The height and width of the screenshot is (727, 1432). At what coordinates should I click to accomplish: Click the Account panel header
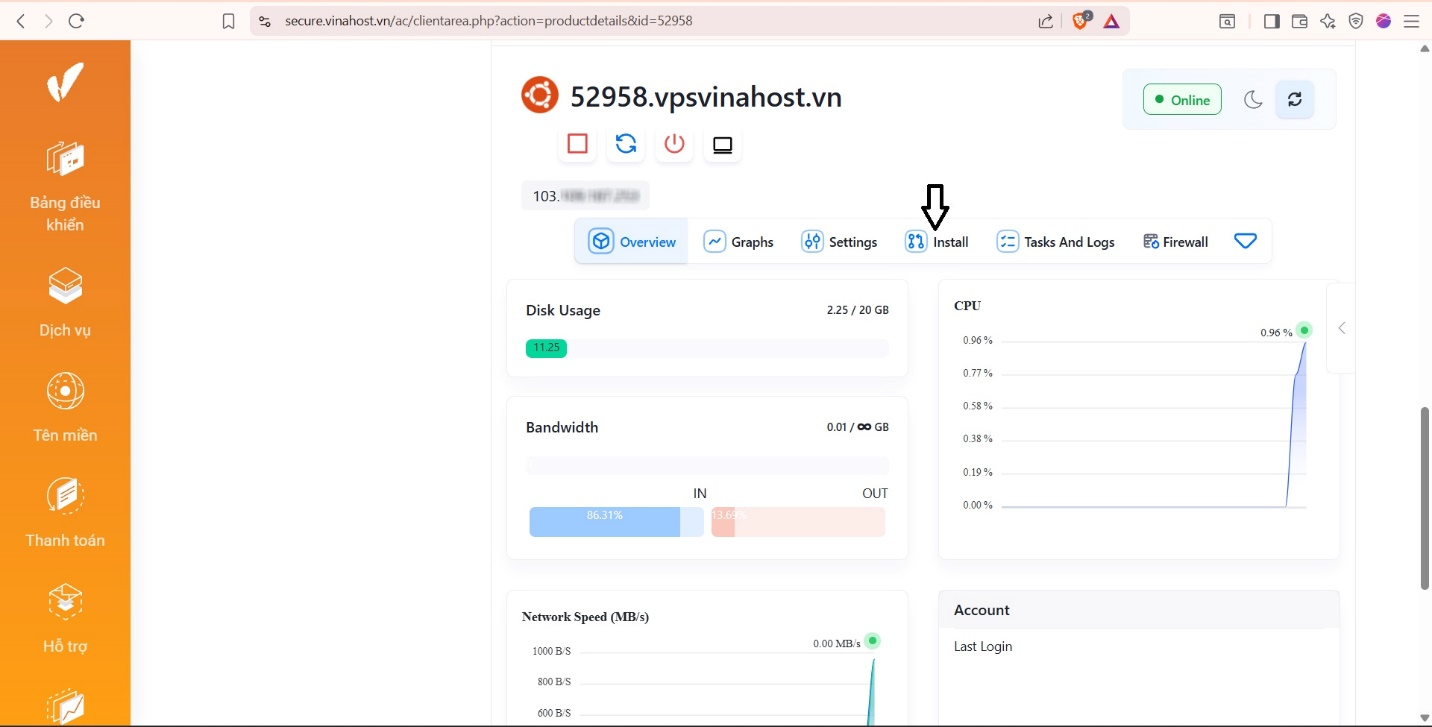point(1139,610)
